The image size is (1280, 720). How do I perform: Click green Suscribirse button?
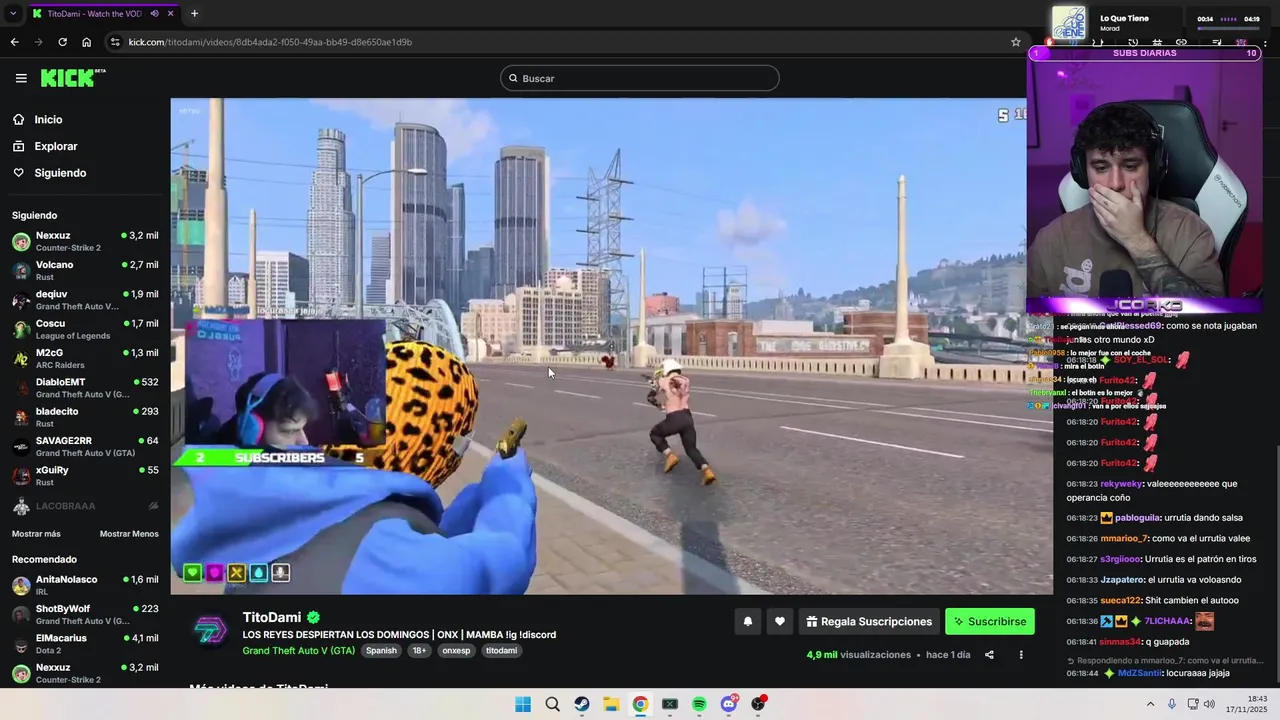pos(990,621)
